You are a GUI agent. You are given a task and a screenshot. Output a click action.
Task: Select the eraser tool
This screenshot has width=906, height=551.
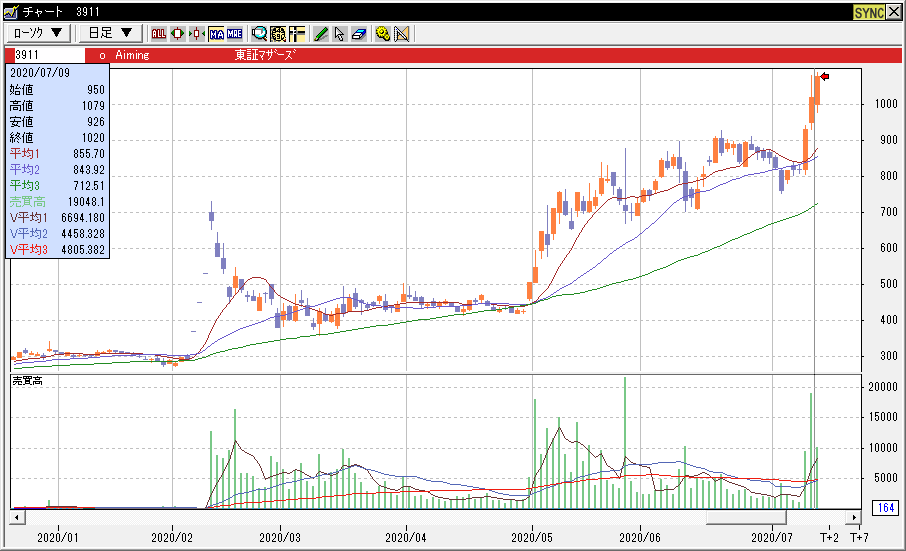[358, 33]
